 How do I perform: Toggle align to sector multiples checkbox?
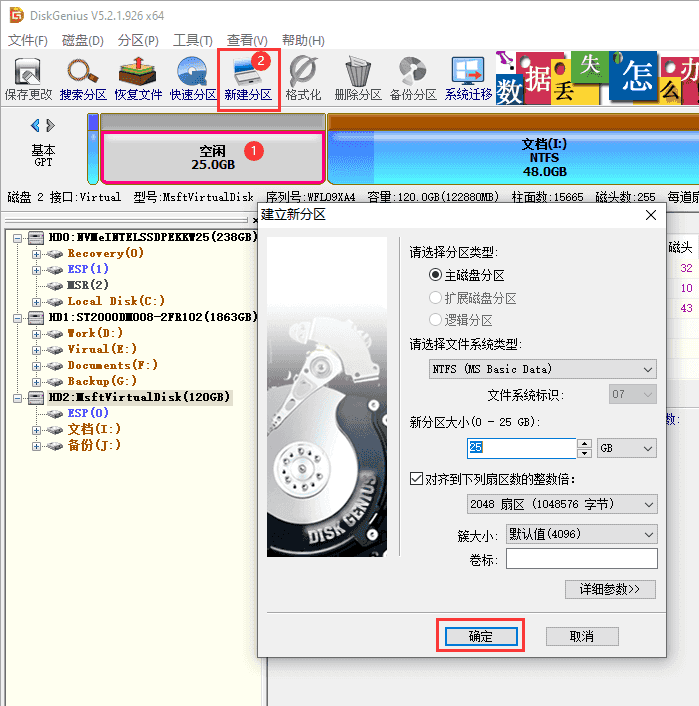click(416, 478)
